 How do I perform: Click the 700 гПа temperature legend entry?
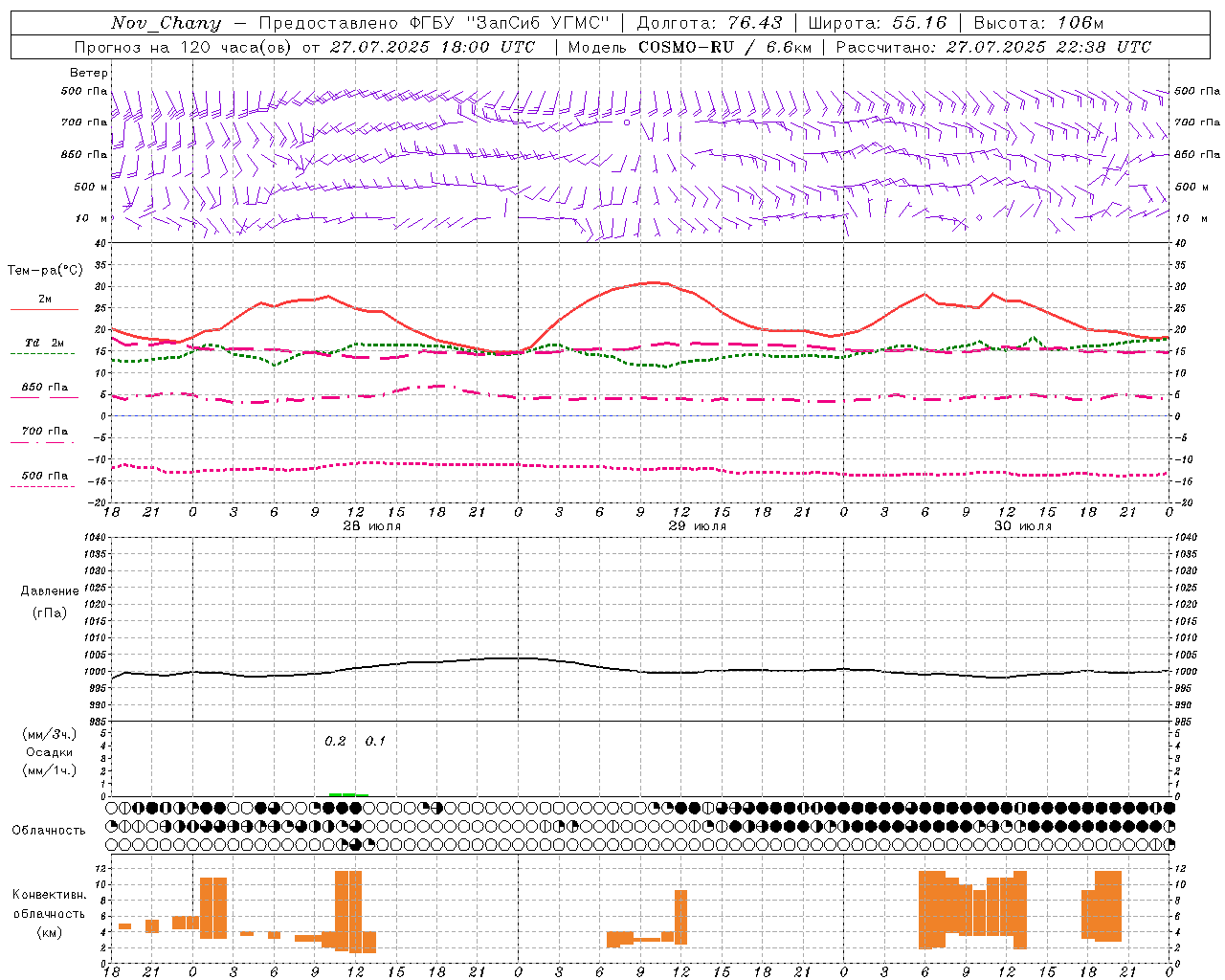[x=44, y=431]
